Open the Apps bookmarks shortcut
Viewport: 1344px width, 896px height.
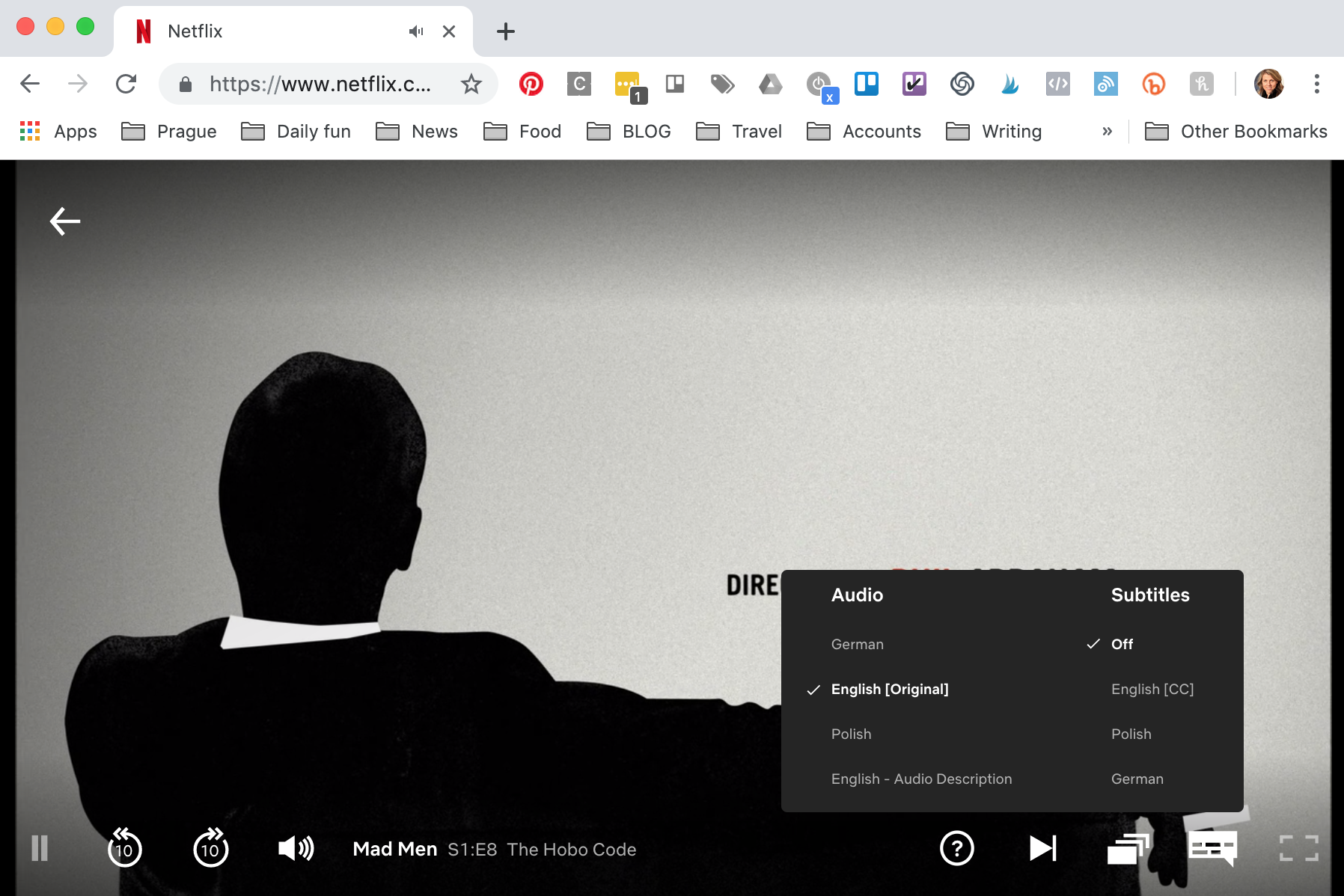click(x=58, y=132)
